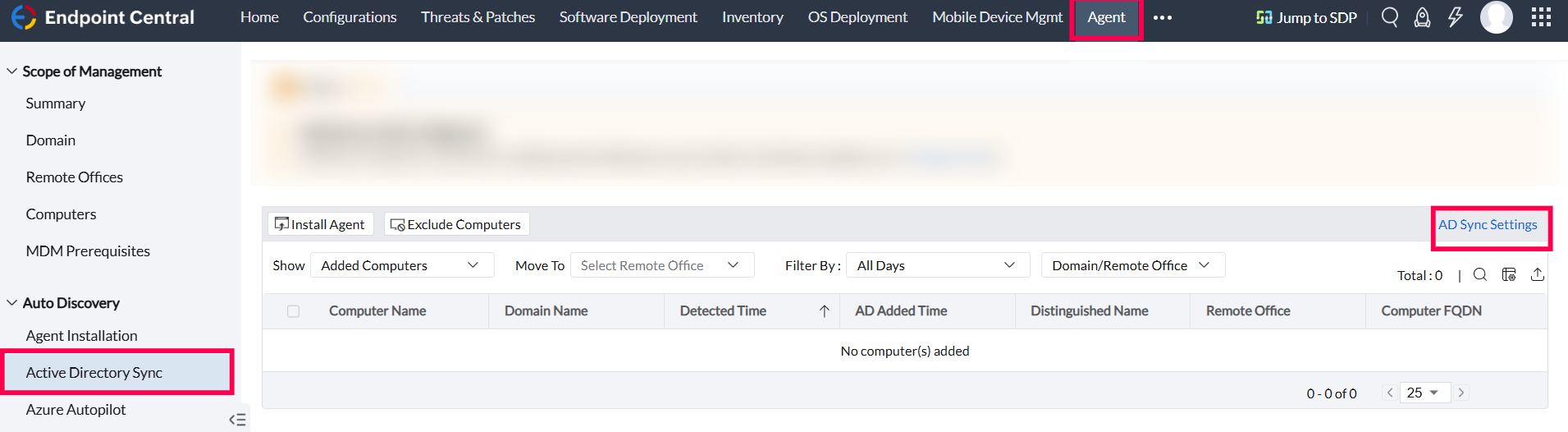Image resolution: width=1568 pixels, height=432 pixels.
Task: Open the Select Remote Office dropdown
Action: (x=661, y=265)
